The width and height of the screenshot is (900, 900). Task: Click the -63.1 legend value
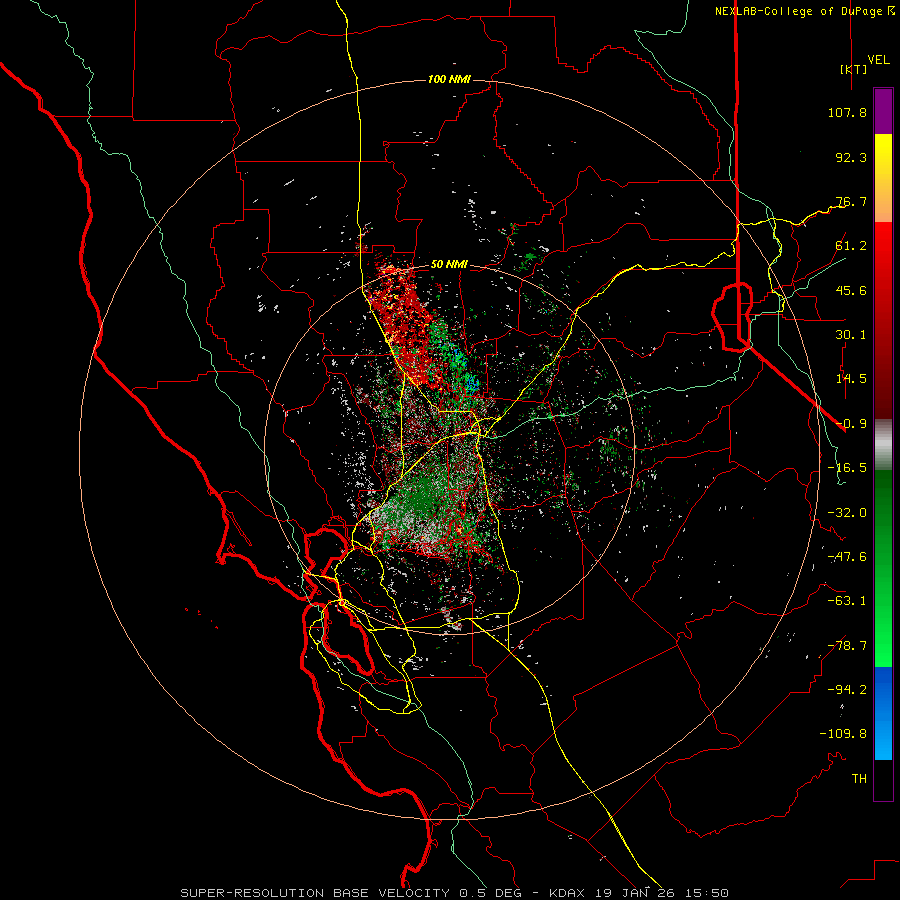coord(847,601)
